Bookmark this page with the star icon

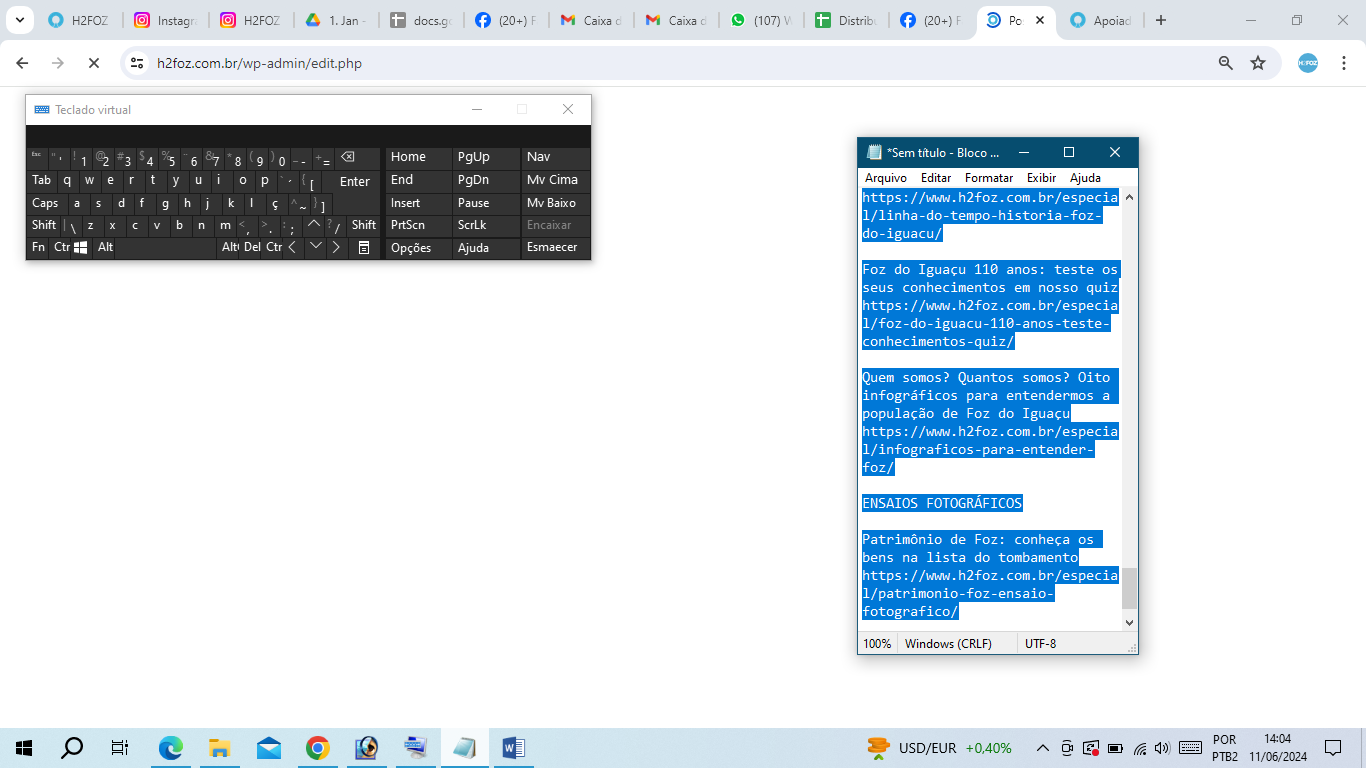pyautogui.click(x=1258, y=63)
